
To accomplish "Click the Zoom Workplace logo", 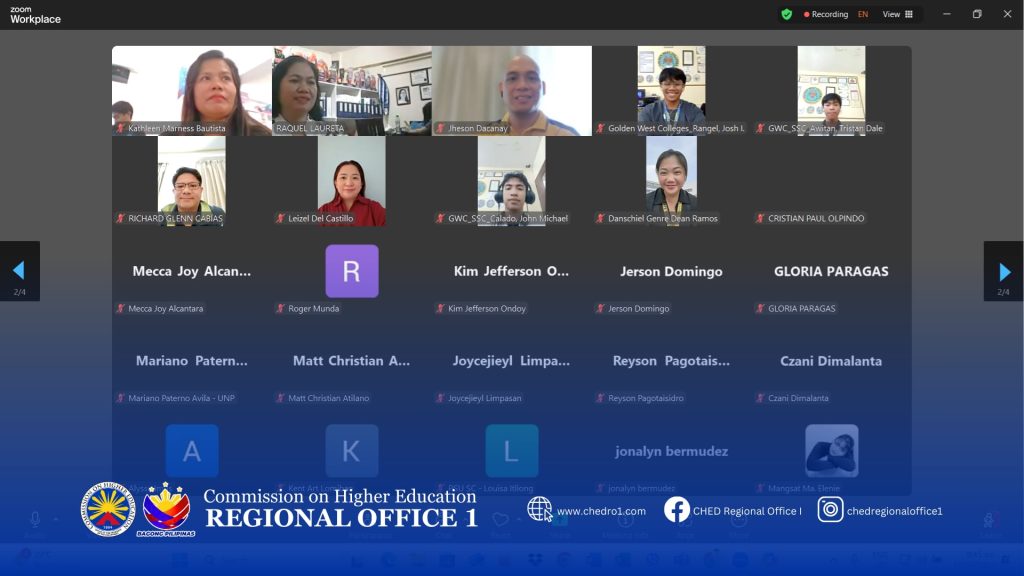I will (x=35, y=14).
